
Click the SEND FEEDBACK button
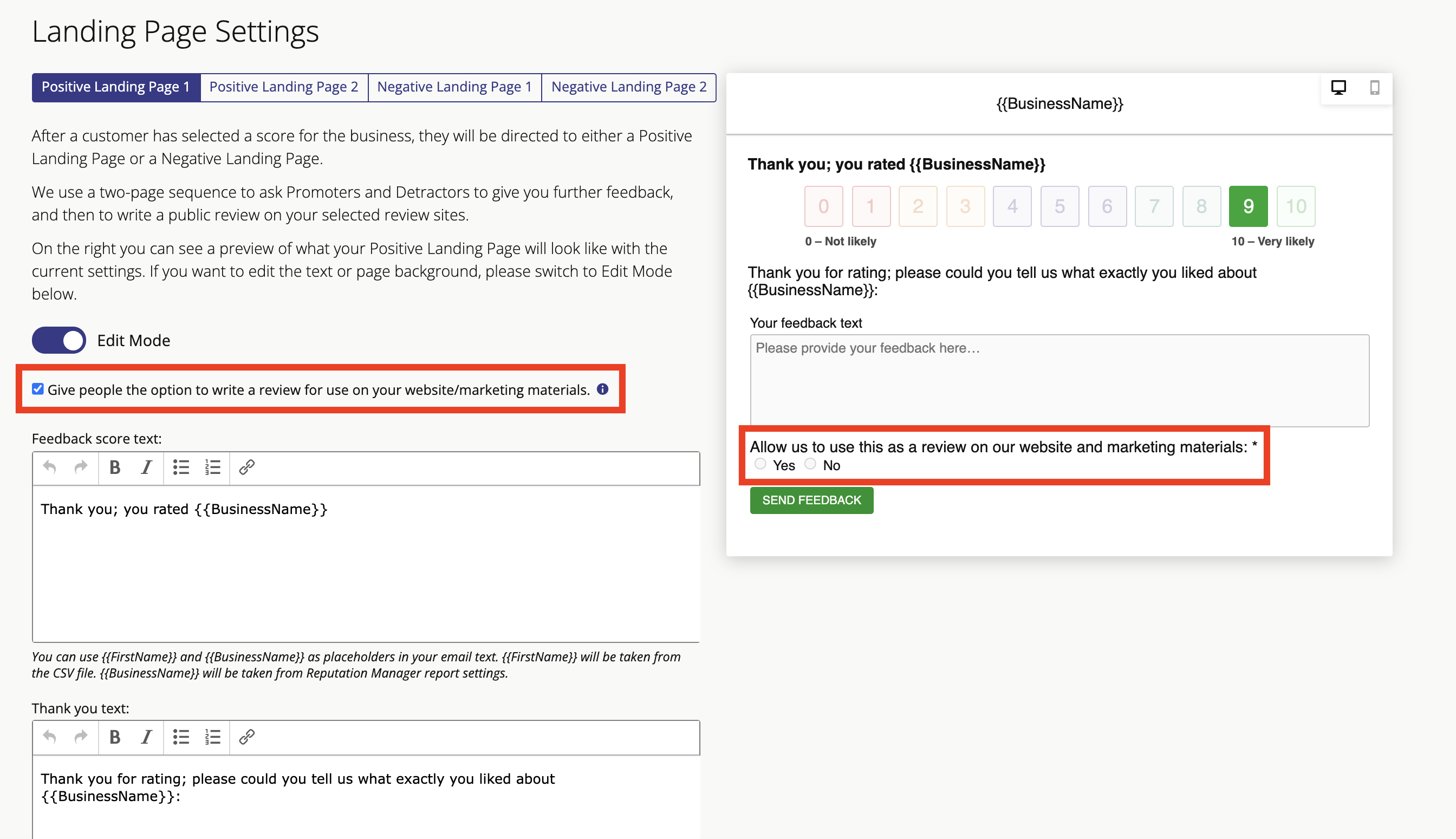pyautogui.click(x=812, y=500)
